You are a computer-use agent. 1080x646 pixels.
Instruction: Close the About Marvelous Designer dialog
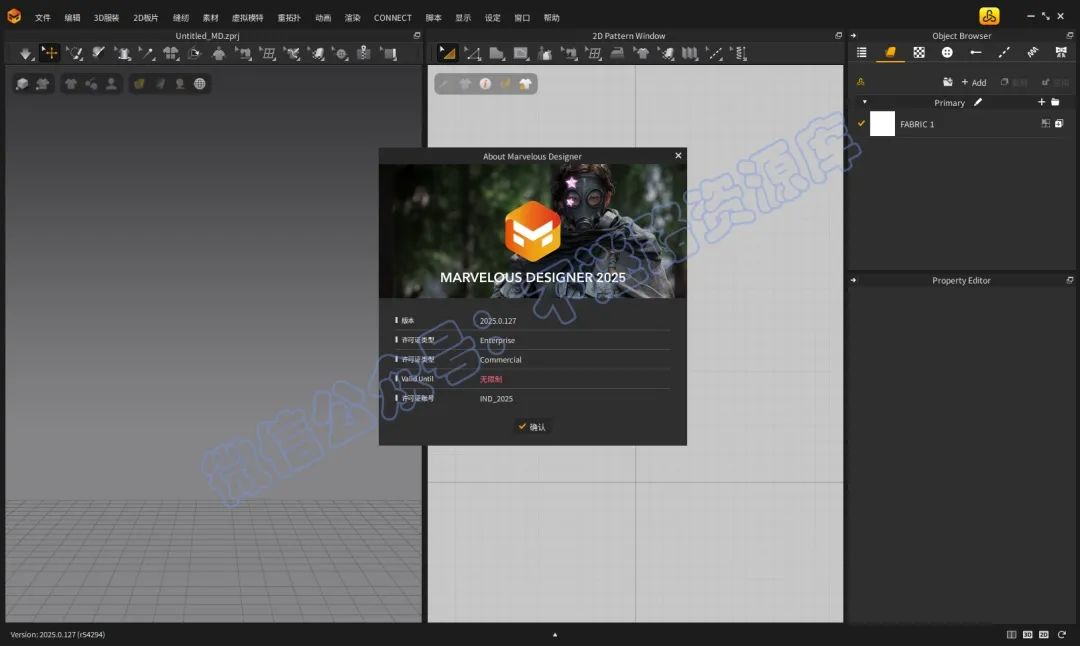click(678, 156)
